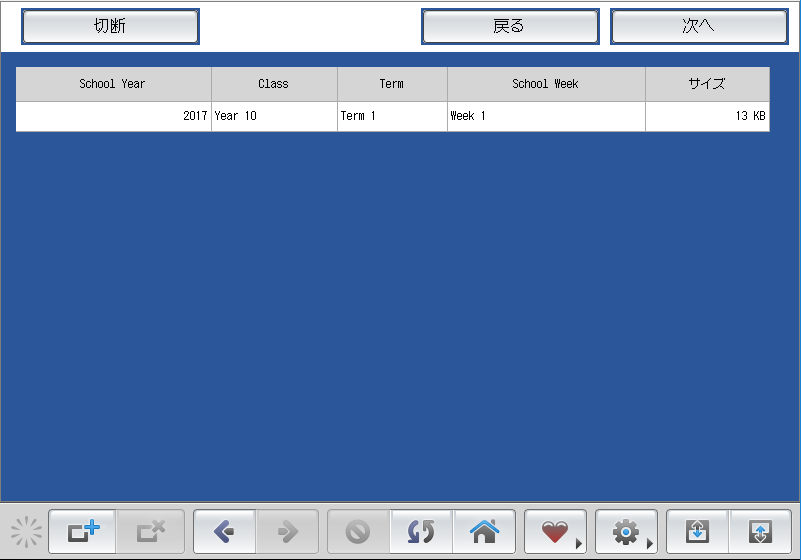801x560 pixels.
Task: Click the up-down transfer arrow icon
Action: point(760,531)
